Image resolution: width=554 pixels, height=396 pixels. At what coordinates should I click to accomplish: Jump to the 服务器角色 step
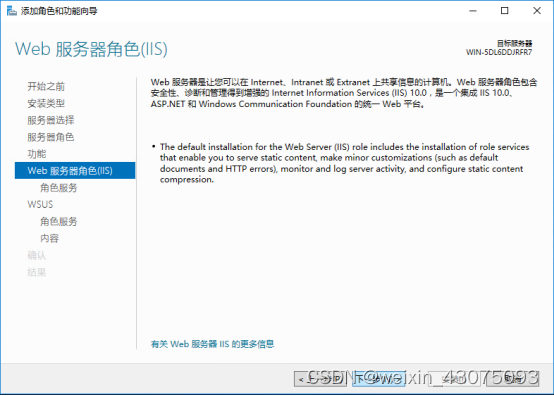tap(51, 137)
